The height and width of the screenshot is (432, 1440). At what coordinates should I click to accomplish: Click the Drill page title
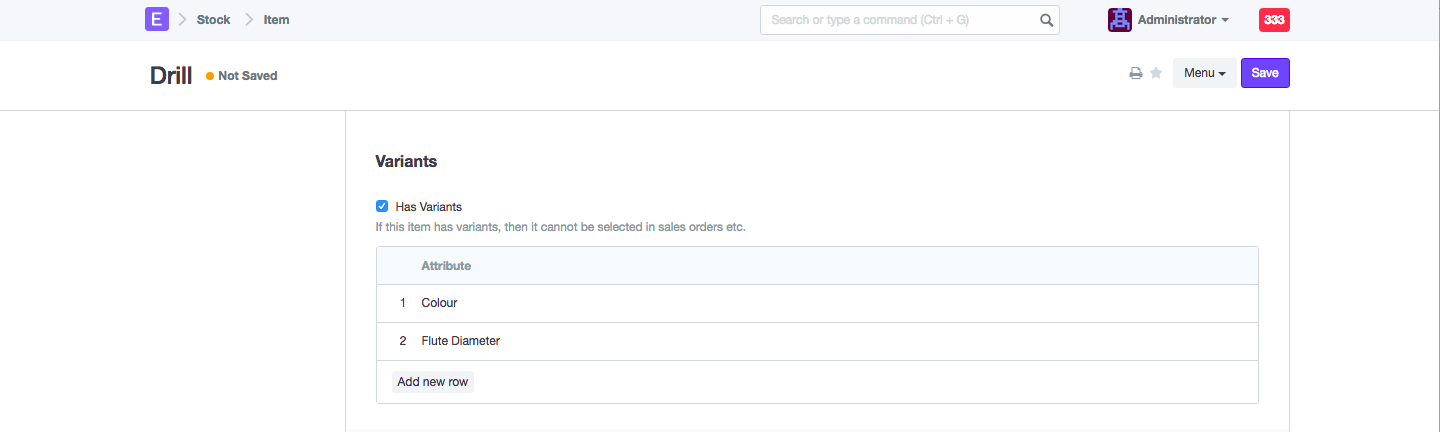pos(171,76)
